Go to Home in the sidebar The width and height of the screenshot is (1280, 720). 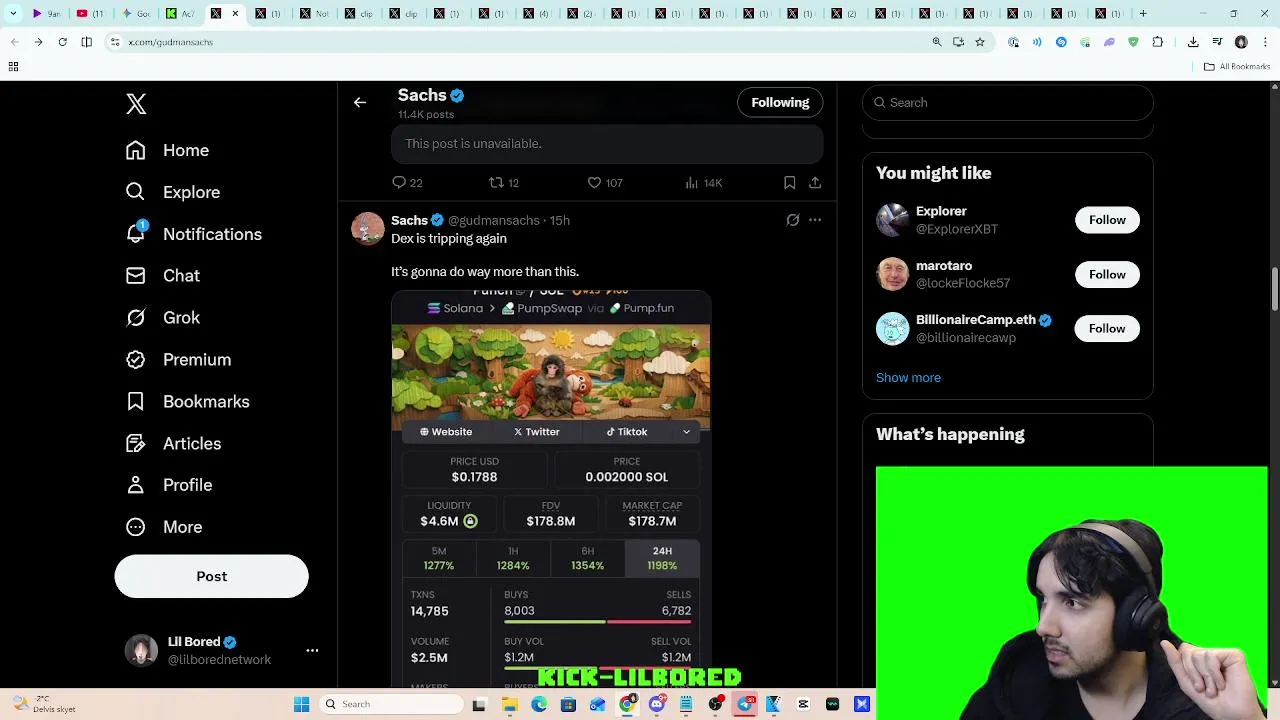point(168,150)
